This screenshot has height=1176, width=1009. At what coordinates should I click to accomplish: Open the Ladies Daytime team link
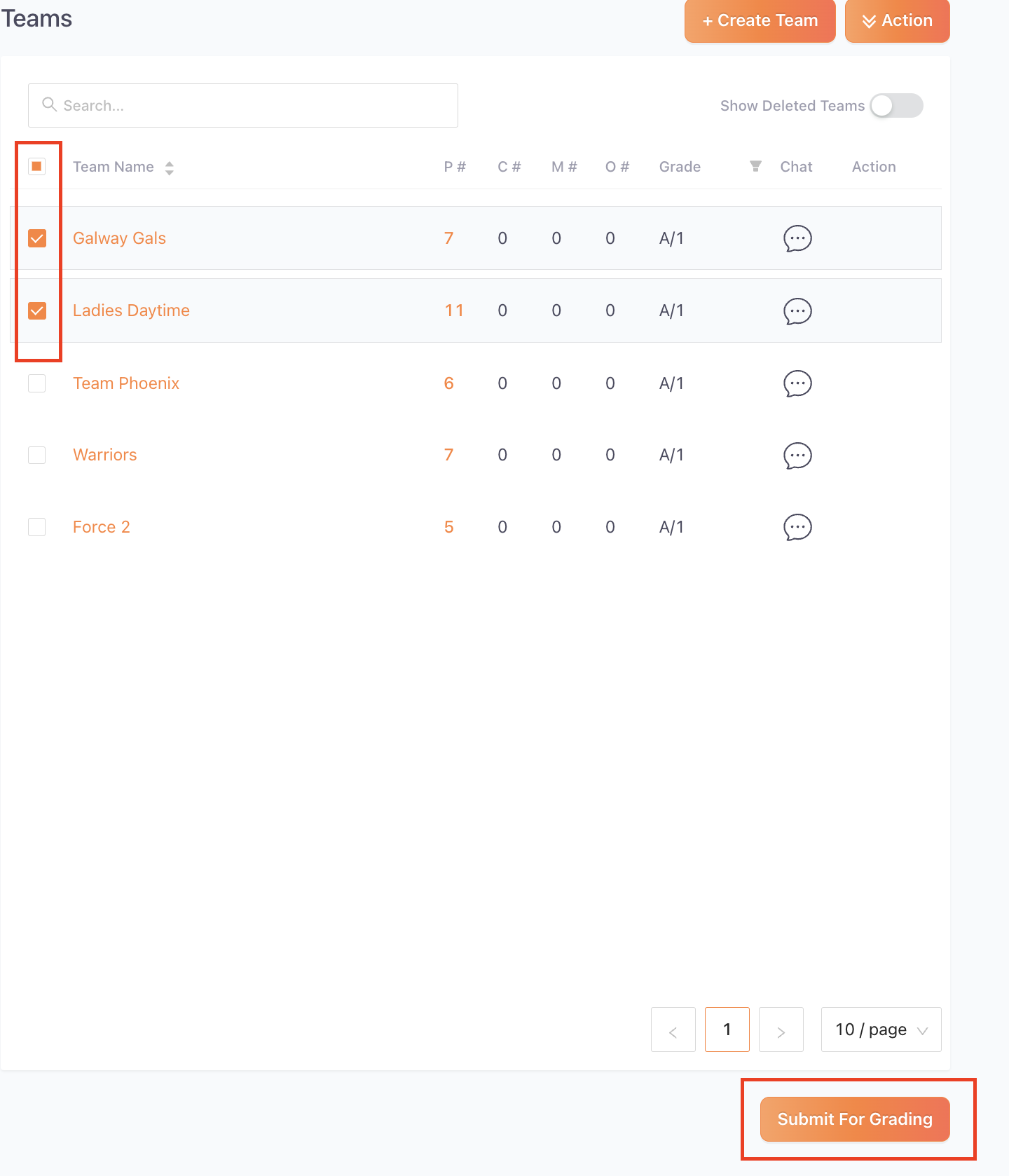click(x=131, y=310)
